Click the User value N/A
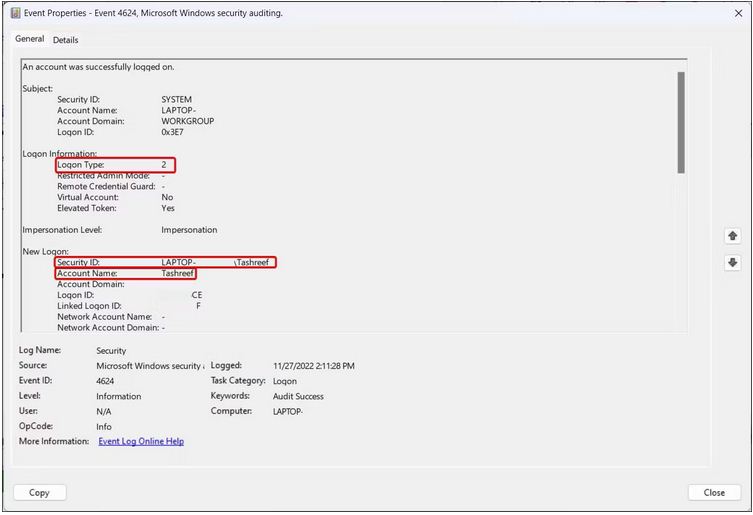This screenshot has height=515, width=753. [104, 411]
